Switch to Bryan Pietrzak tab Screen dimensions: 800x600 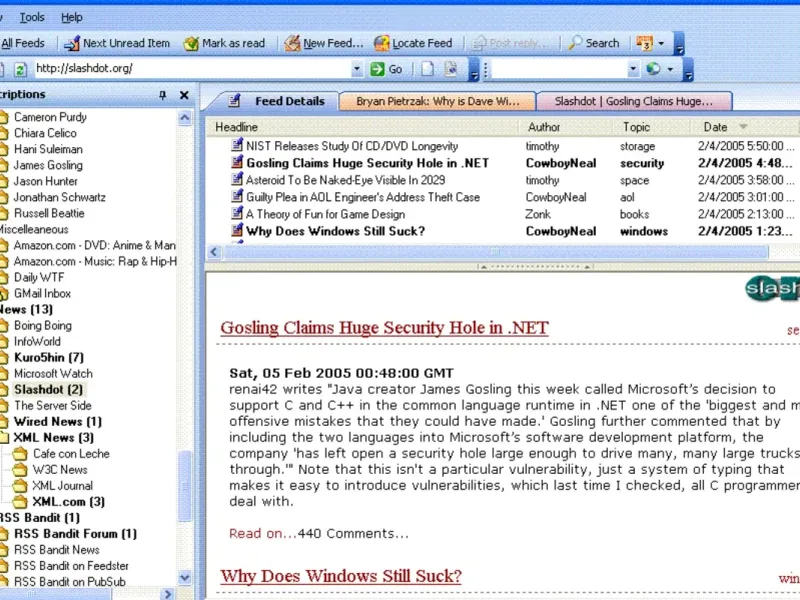point(437,101)
